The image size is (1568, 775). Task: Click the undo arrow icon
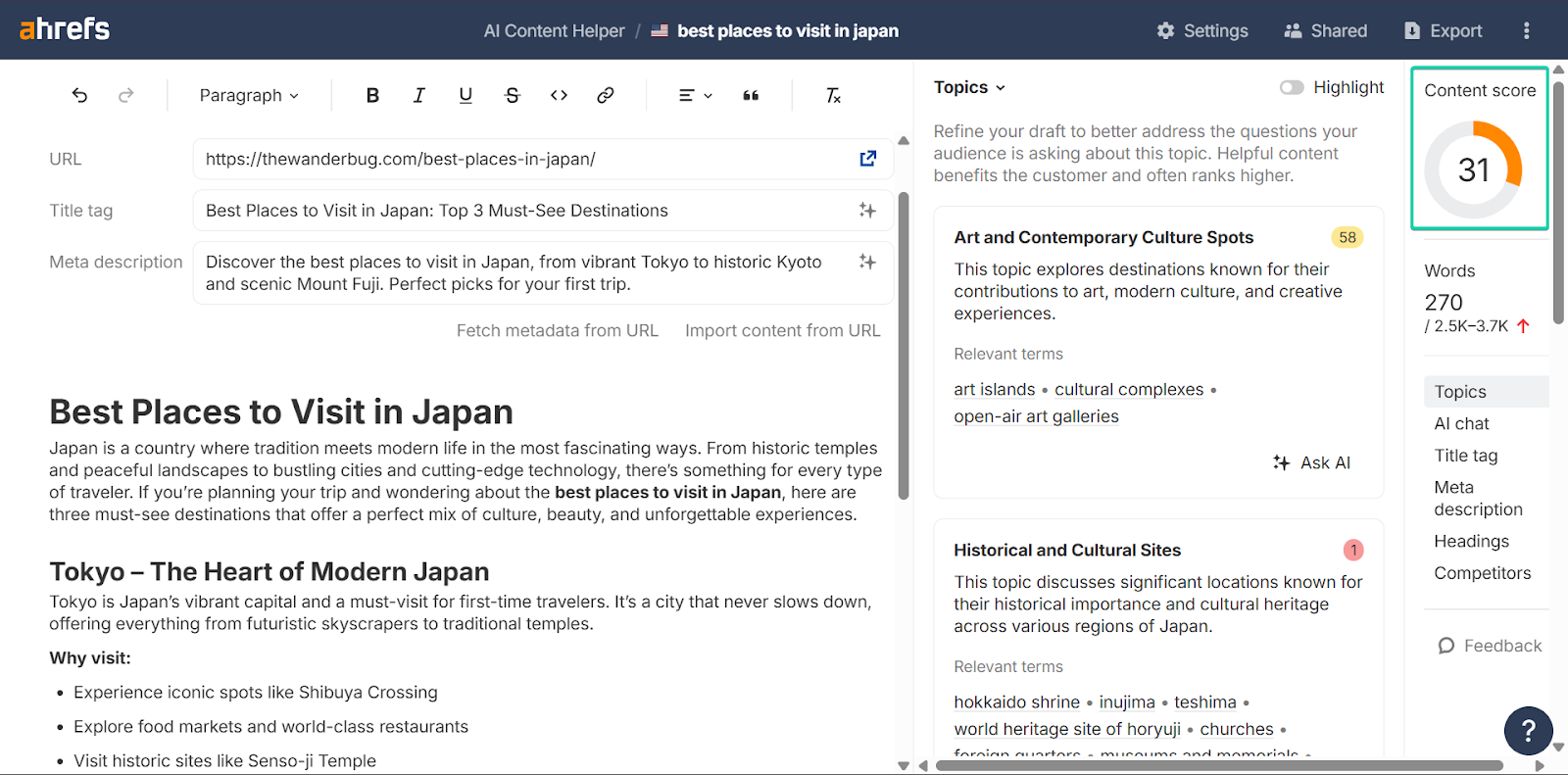point(79,95)
